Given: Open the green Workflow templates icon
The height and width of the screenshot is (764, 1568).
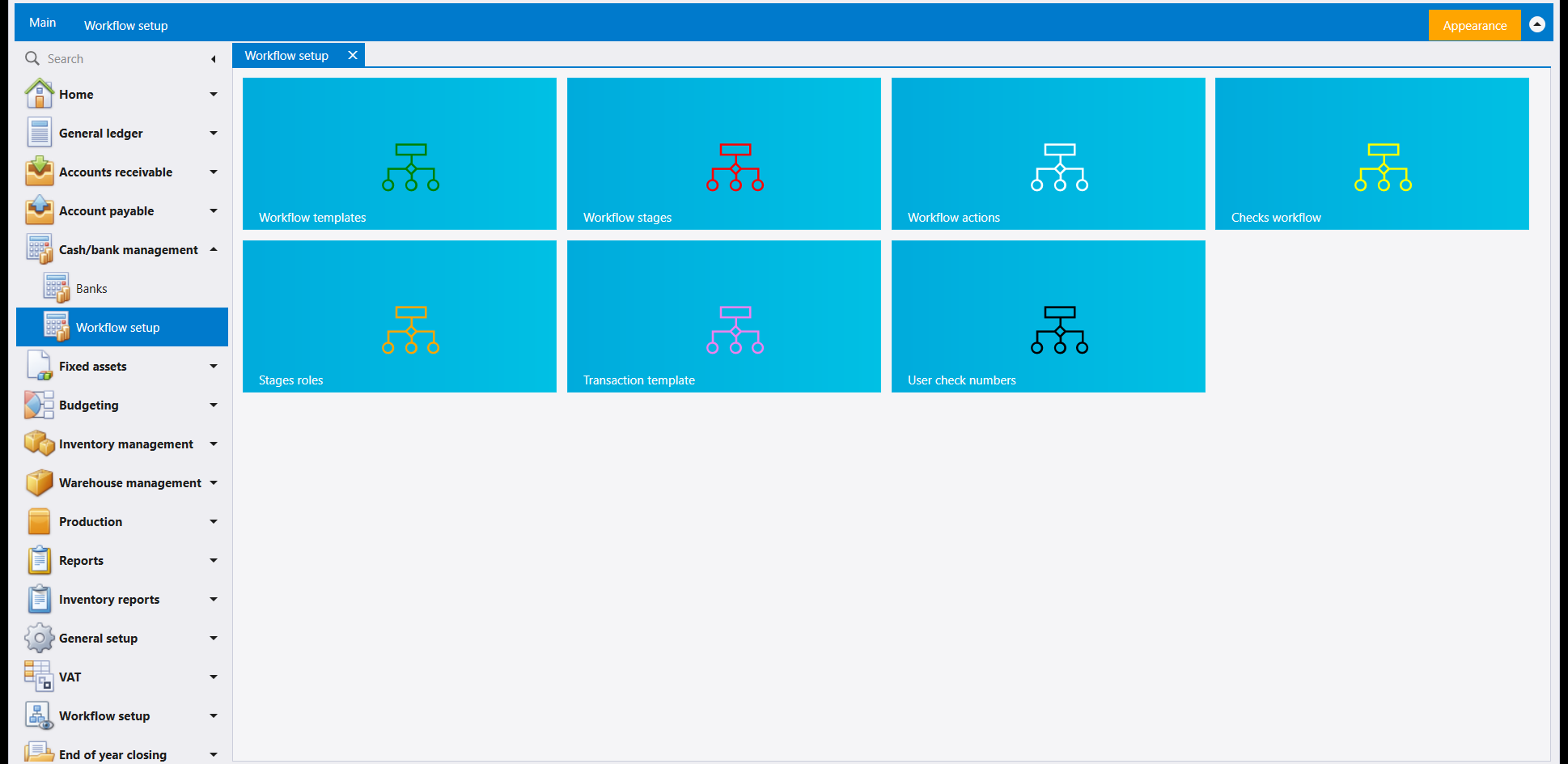Looking at the screenshot, I should click(x=411, y=168).
